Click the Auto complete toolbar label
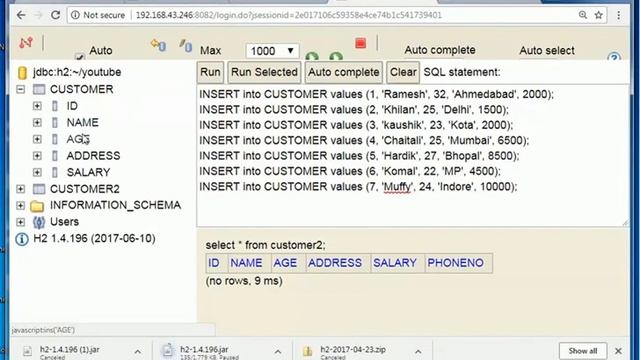 440,50
